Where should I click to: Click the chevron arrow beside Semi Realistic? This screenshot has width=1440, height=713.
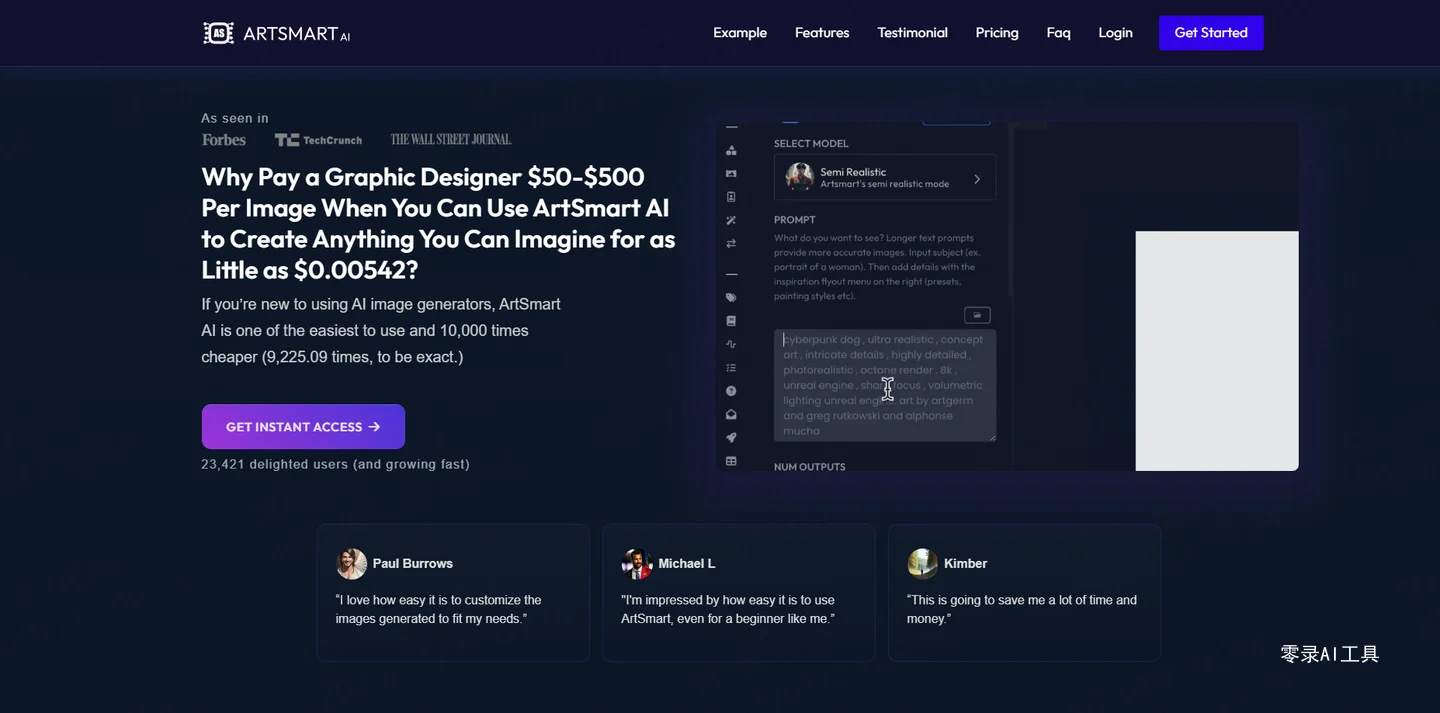click(977, 179)
